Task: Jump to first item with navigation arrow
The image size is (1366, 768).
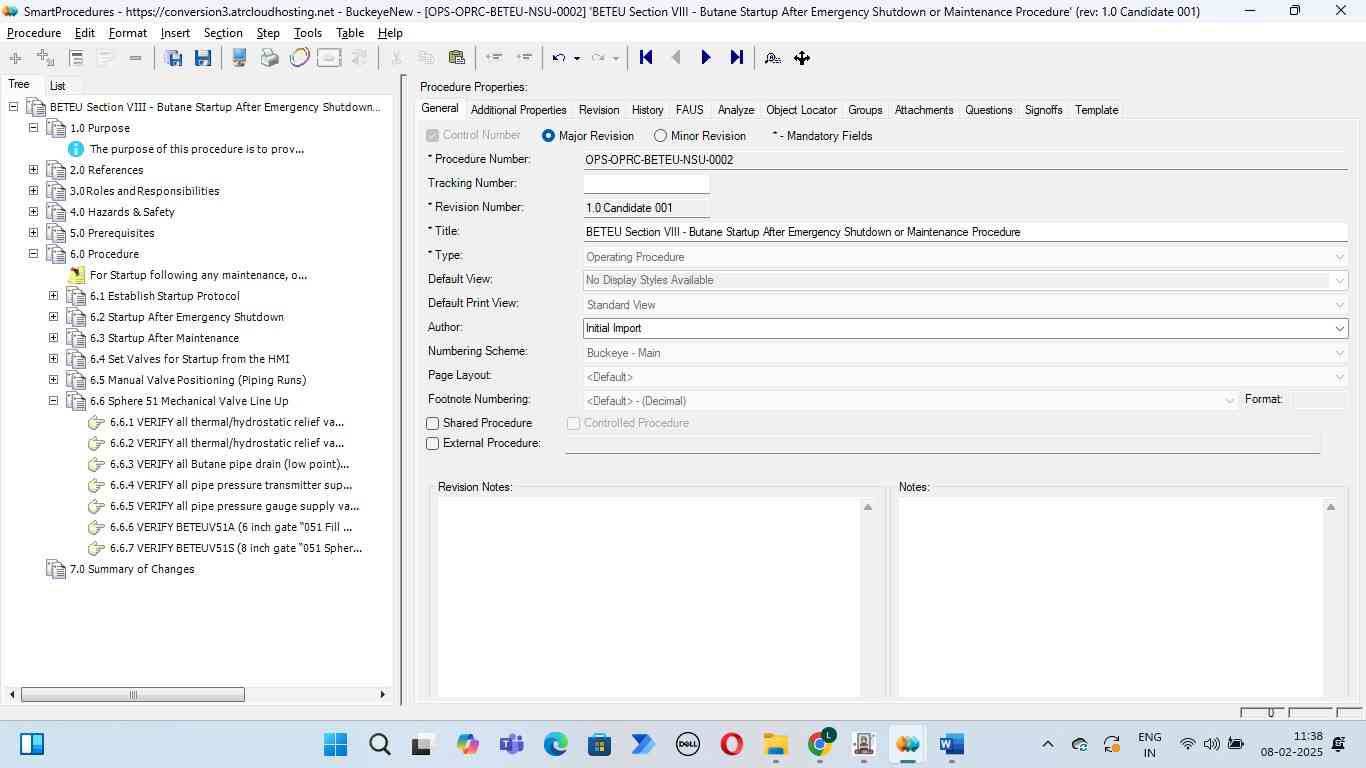Action: 646,58
